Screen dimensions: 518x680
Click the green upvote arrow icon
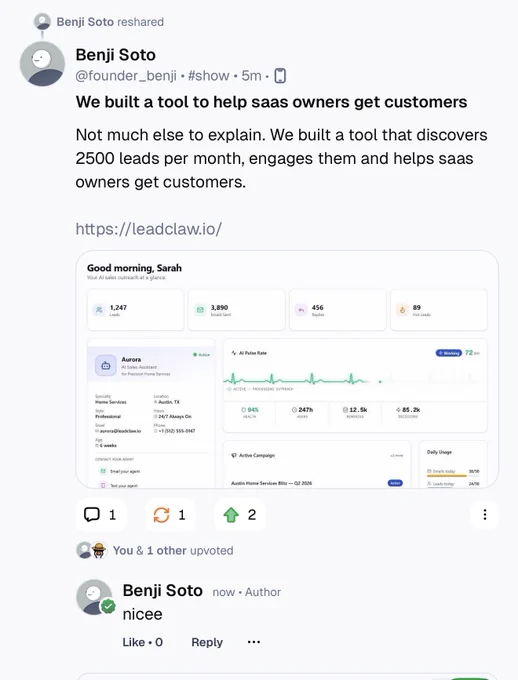[231, 515]
